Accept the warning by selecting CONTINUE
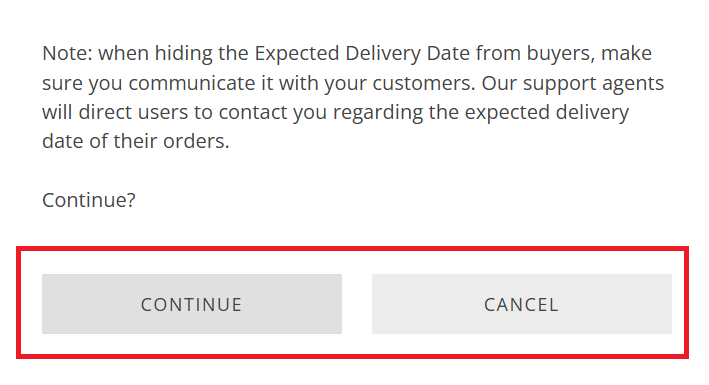 pos(192,304)
